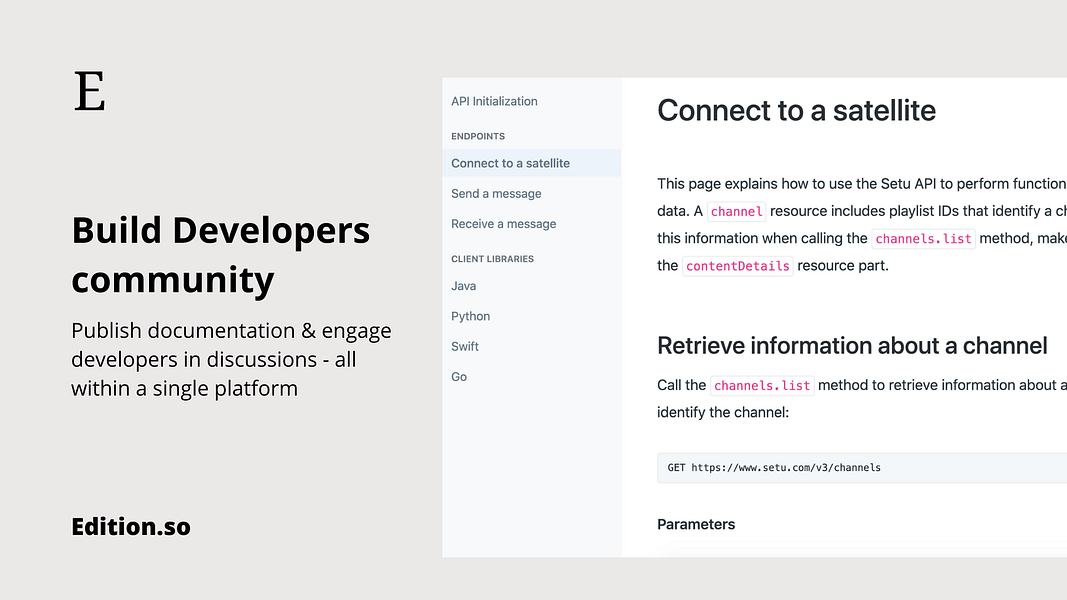Click the CLIENT LIBRARIES section header
The image size is (1067, 600).
[492, 259]
